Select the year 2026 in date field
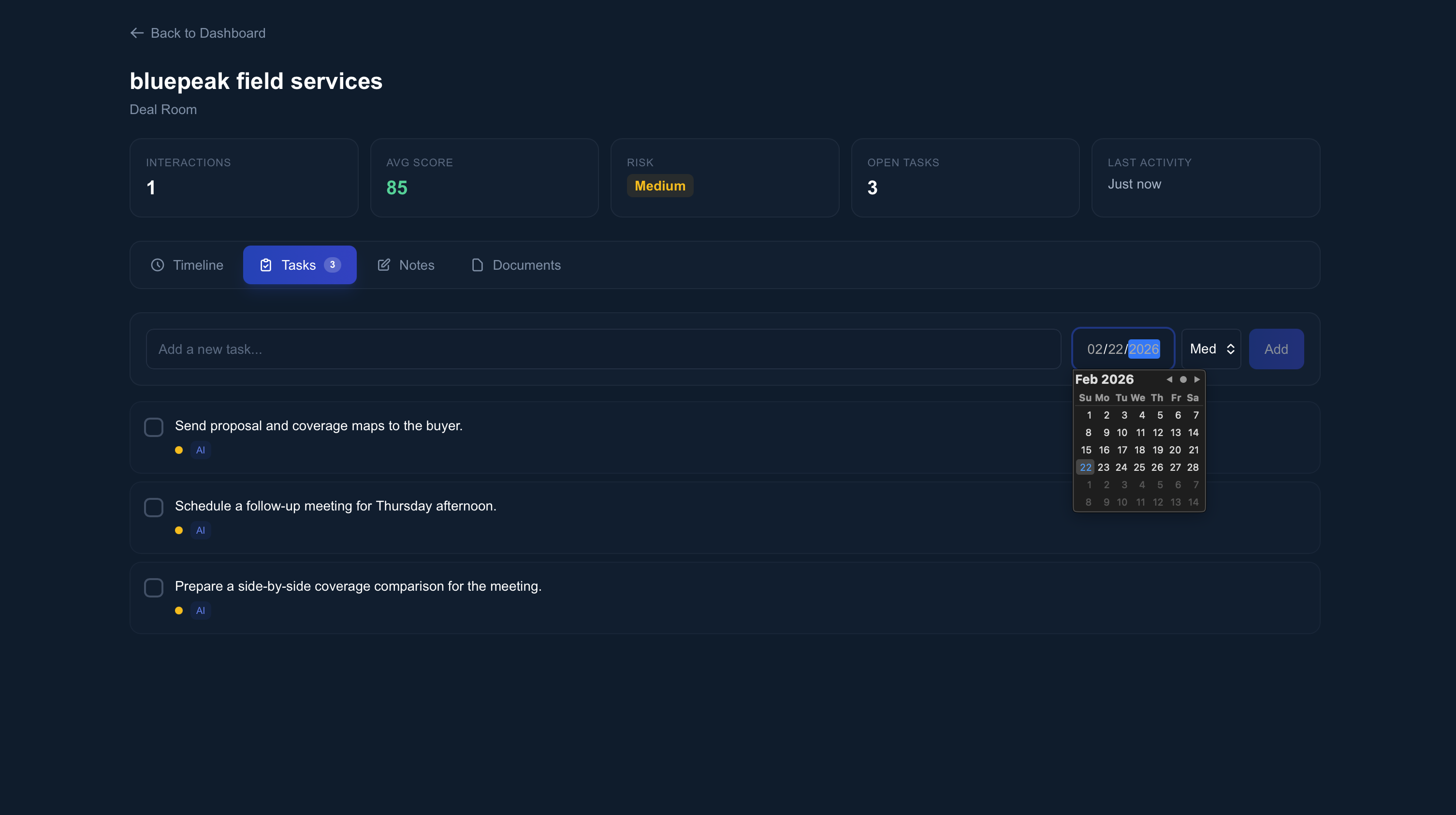The image size is (1456, 815). 1144,349
